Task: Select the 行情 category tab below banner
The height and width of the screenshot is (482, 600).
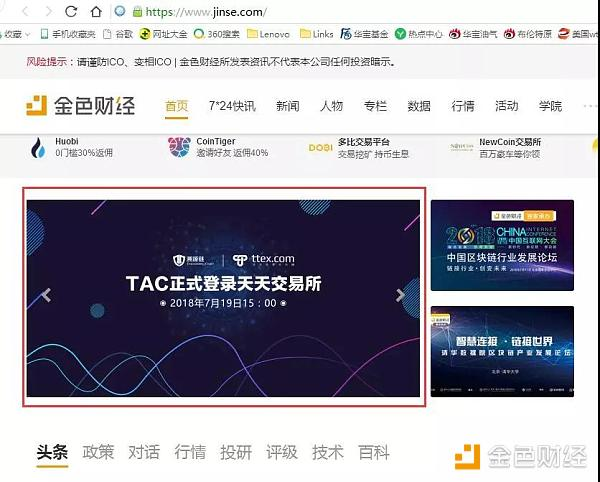Action: [190, 453]
